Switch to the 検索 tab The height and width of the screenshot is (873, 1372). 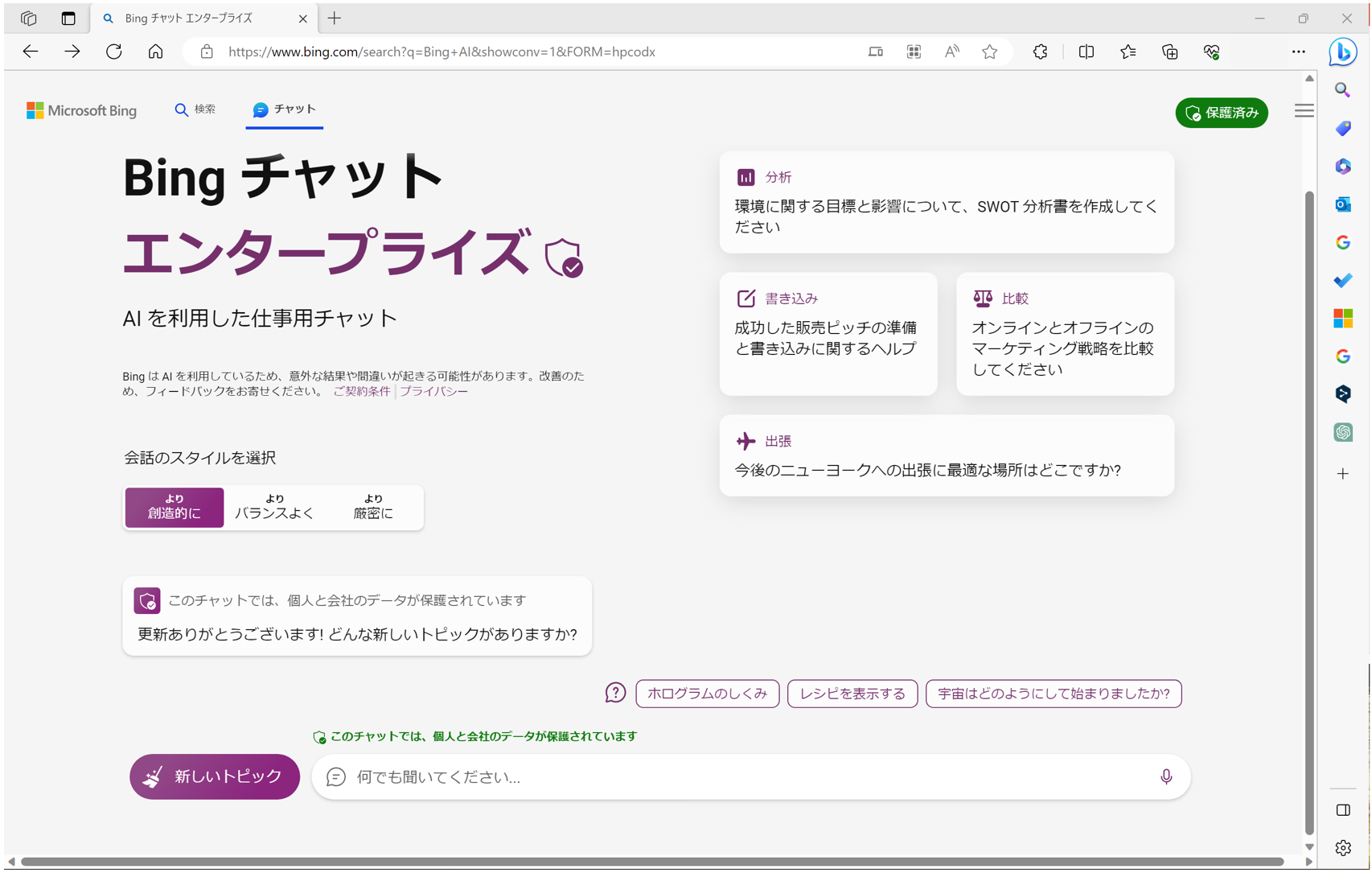[x=195, y=109]
